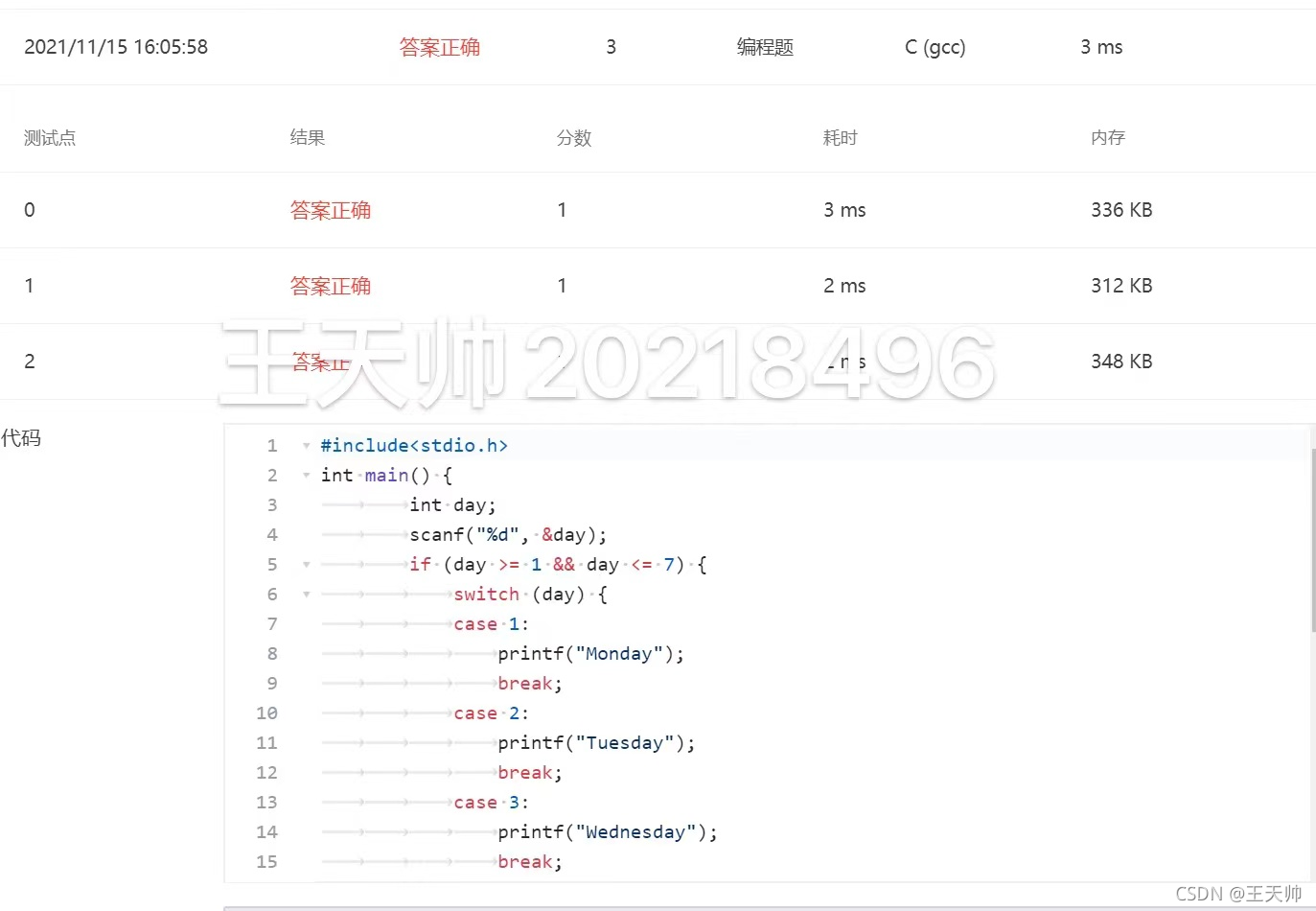1316x911 pixels.
Task: Click the case 3: code line
Action: tap(491, 803)
